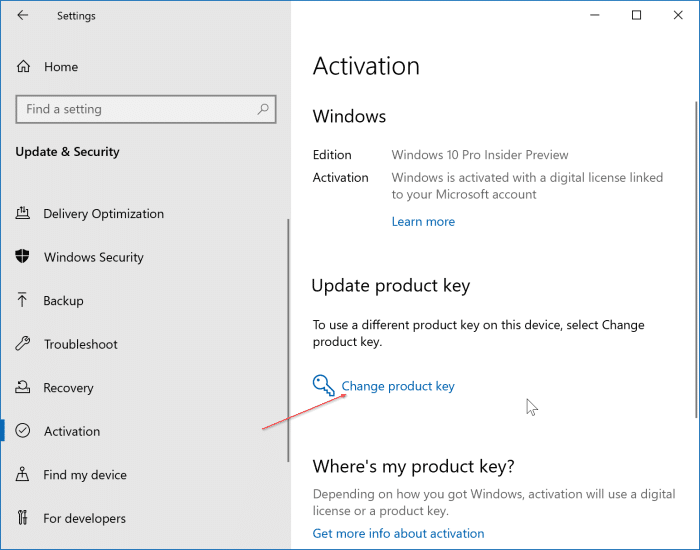Image resolution: width=700 pixels, height=550 pixels.
Task: Open For developers settings
Action: (x=84, y=518)
